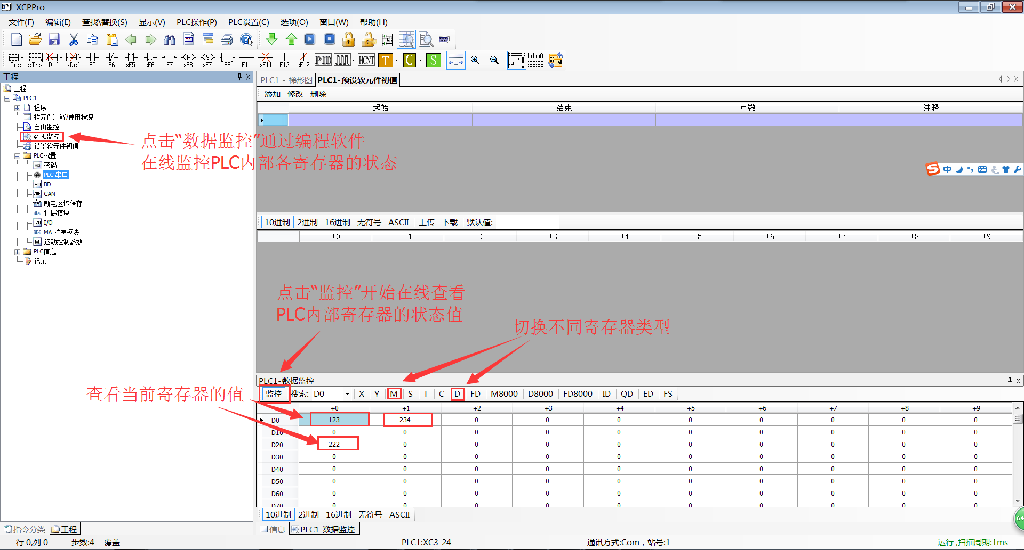1024x550 pixels.
Task: Toggle the D register type
Action: tap(458, 394)
